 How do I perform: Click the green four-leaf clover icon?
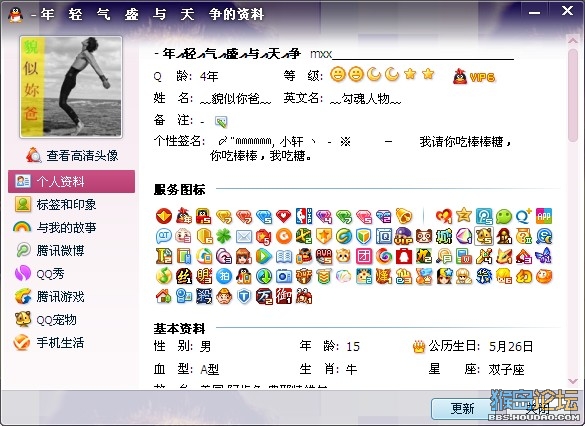223,236
